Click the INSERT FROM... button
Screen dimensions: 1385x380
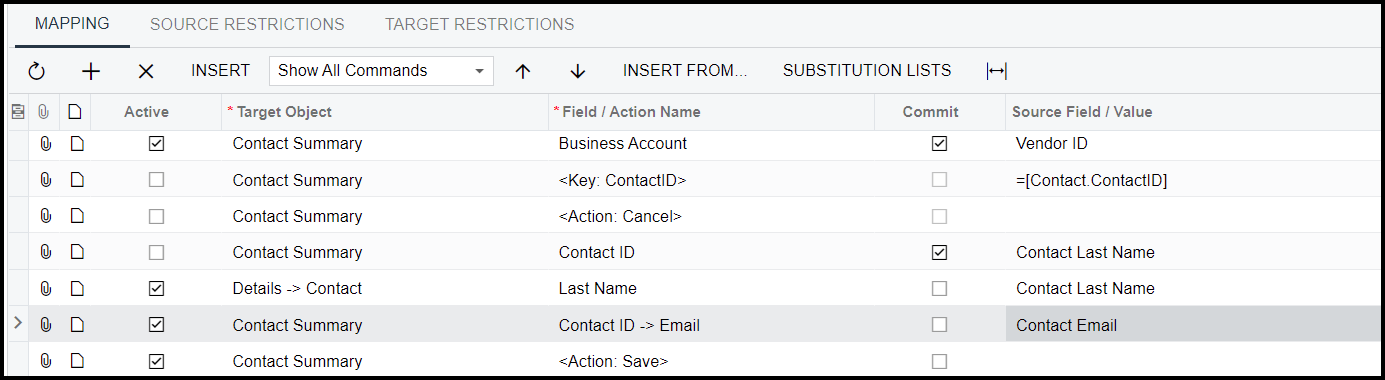(x=685, y=71)
